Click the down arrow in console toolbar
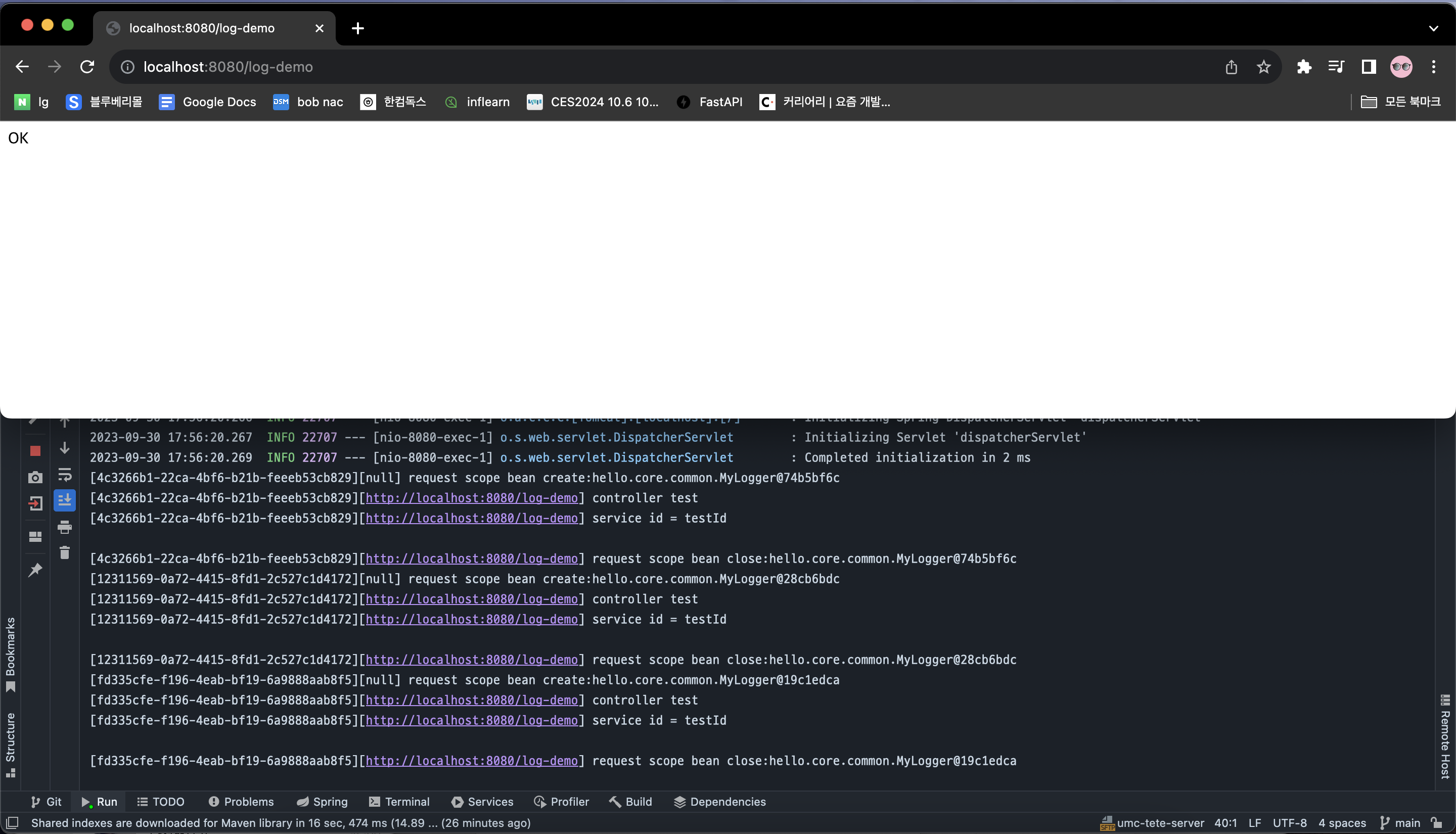Image resolution: width=1456 pixels, height=834 pixels. coord(65,448)
